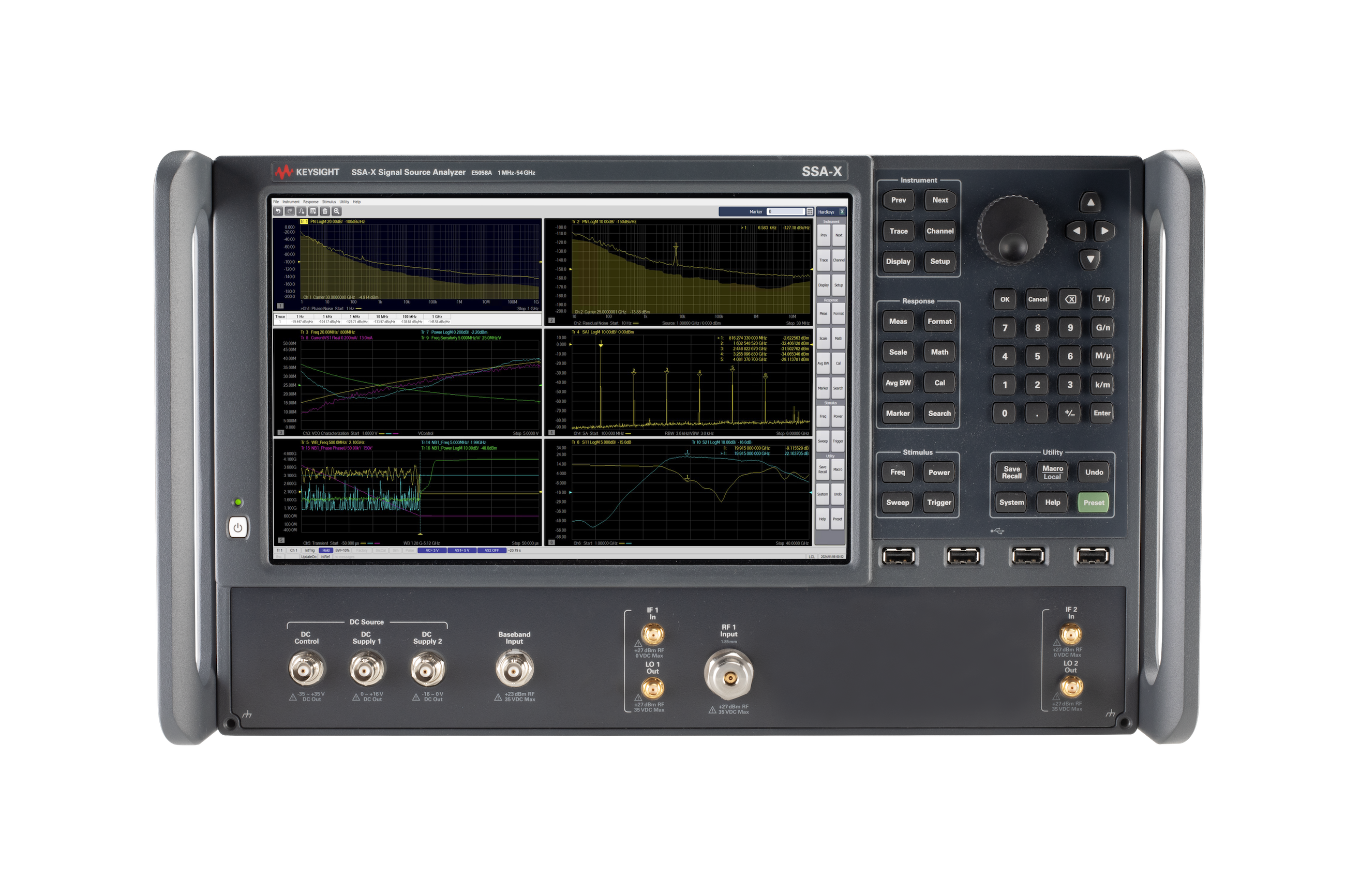Image resolution: width=1345 pixels, height=896 pixels.
Task: Tap the front-panel Format key
Action: point(939,321)
